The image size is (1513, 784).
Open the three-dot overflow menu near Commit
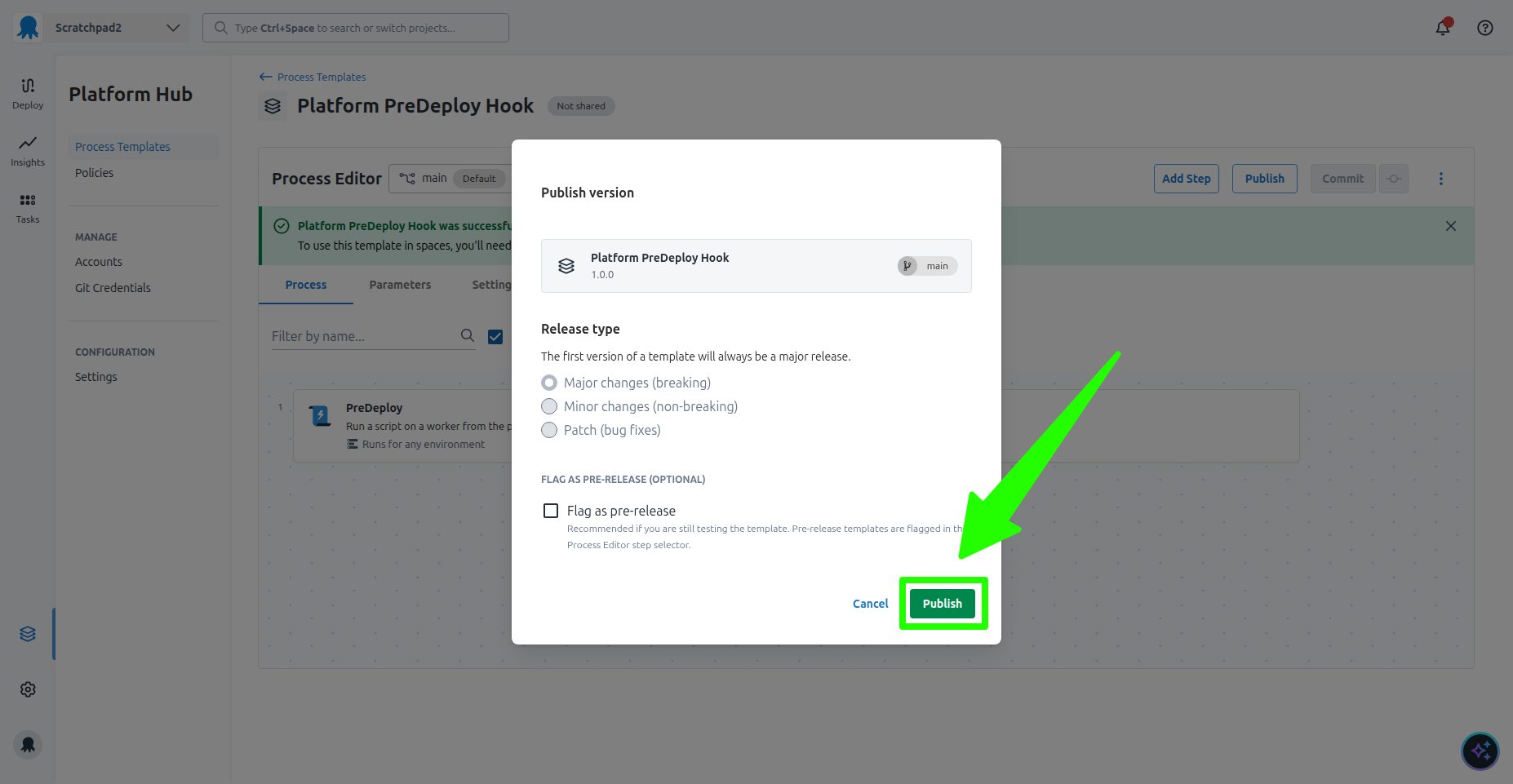tap(1441, 178)
